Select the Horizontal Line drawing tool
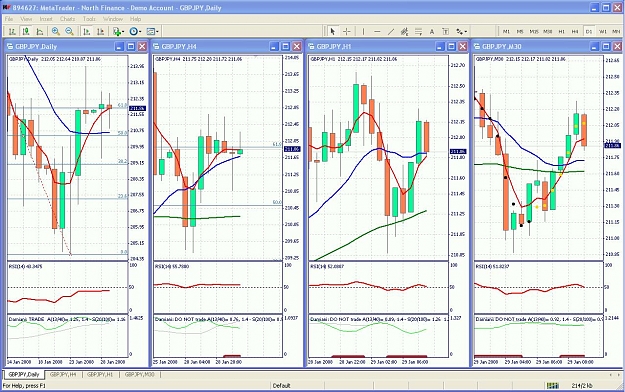Image resolution: width=625 pixels, height=392 pixels. click(x=377, y=31)
